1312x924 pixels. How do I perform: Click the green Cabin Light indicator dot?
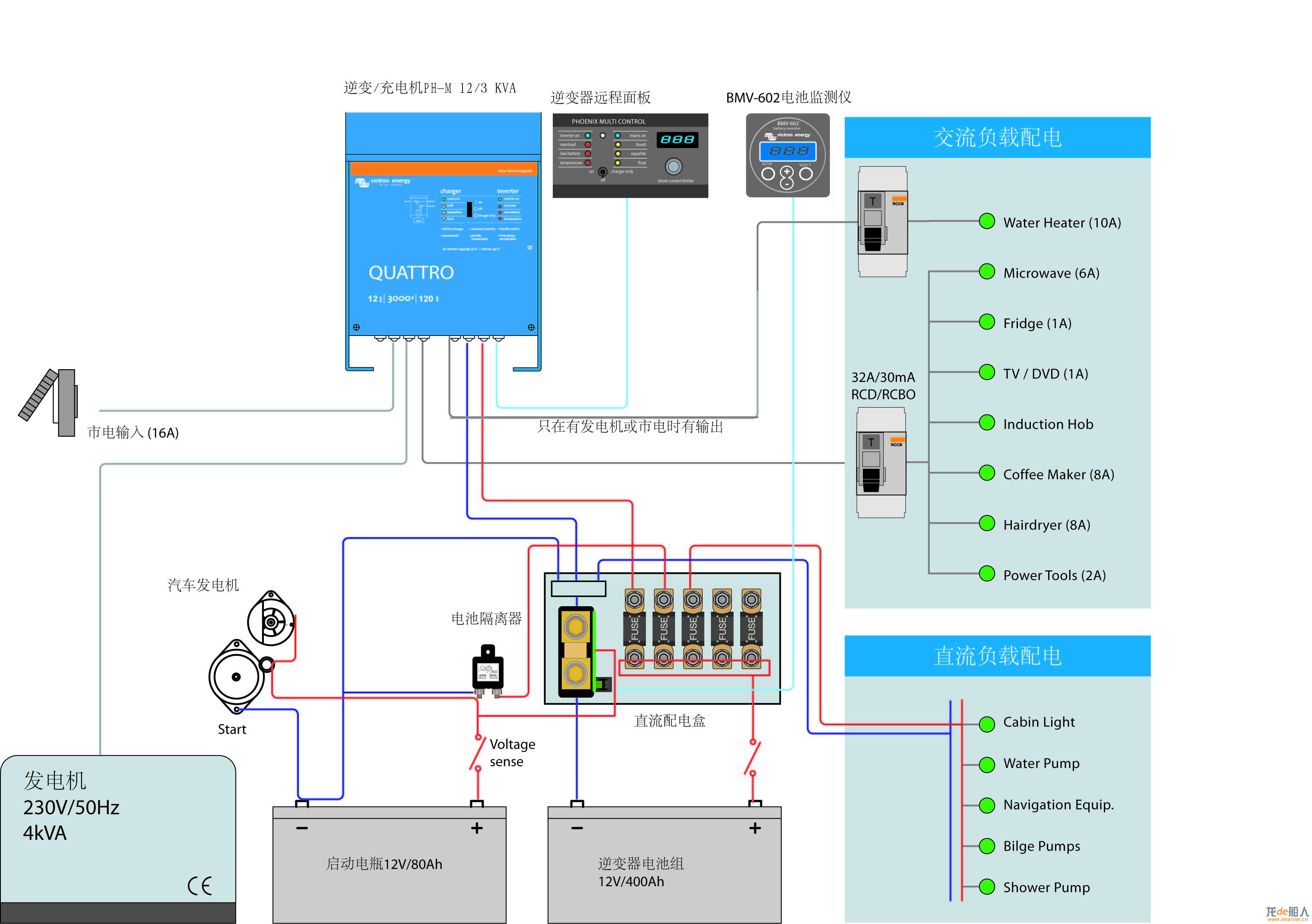click(986, 724)
